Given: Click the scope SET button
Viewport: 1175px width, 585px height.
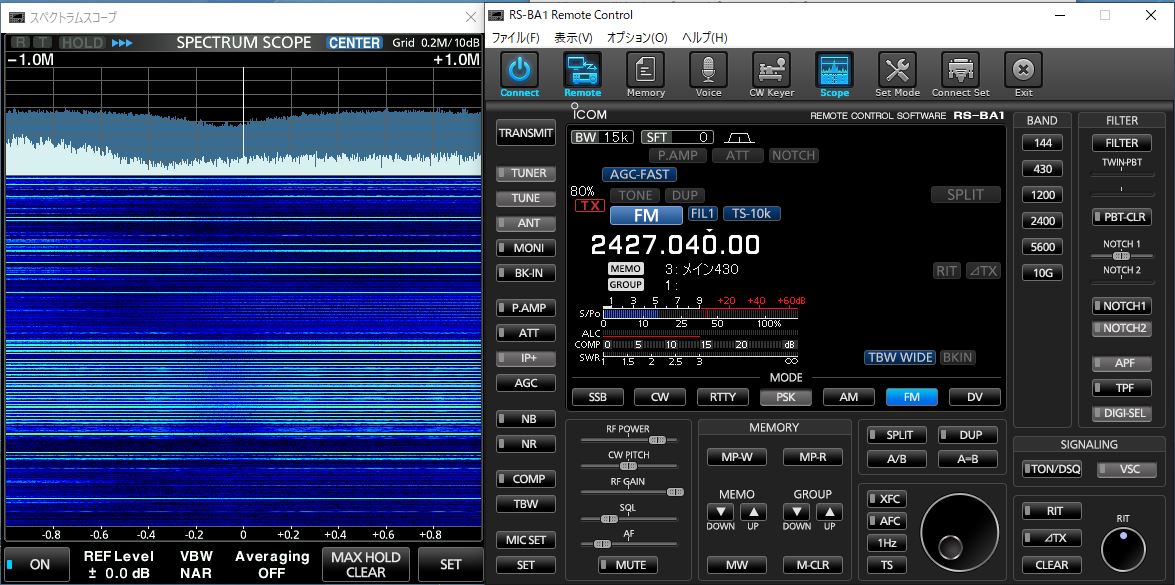Looking at the screenshot, I should click(450, 564).
